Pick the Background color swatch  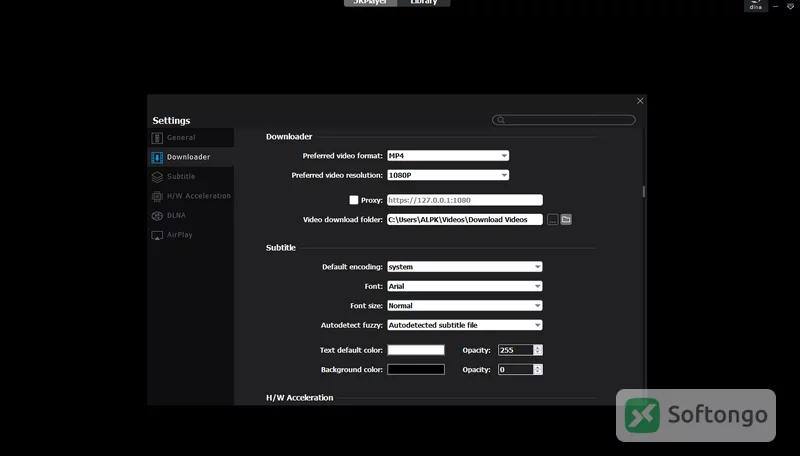416,369
